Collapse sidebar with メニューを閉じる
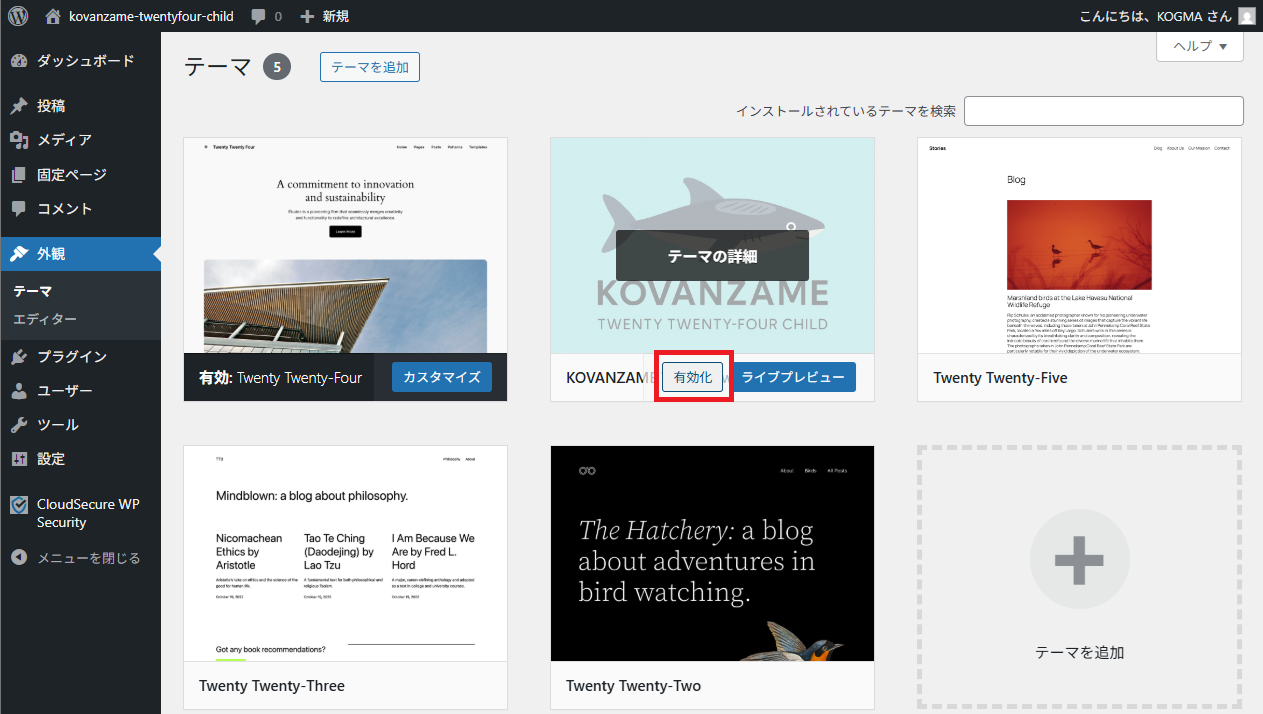This screenshot has width=1263, height=714. (88, 558)
